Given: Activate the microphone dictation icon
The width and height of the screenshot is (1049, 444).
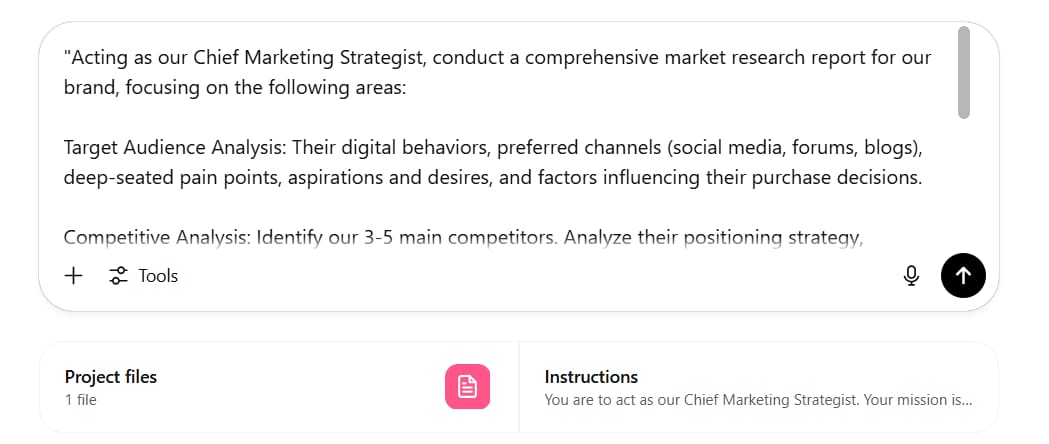Looking at the screenshot, I should (911, 275).
